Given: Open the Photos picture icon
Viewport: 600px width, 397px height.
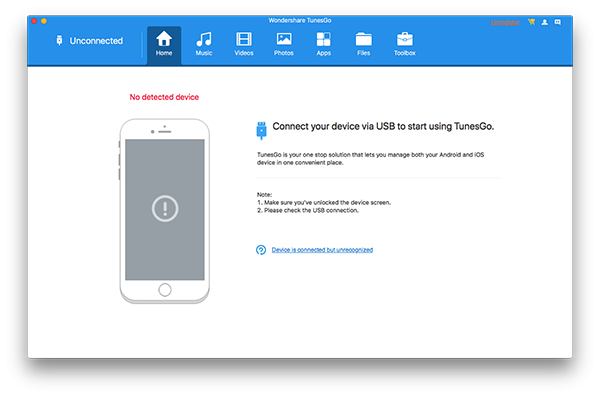Looking at the screenshot, I should coord(284,39).
